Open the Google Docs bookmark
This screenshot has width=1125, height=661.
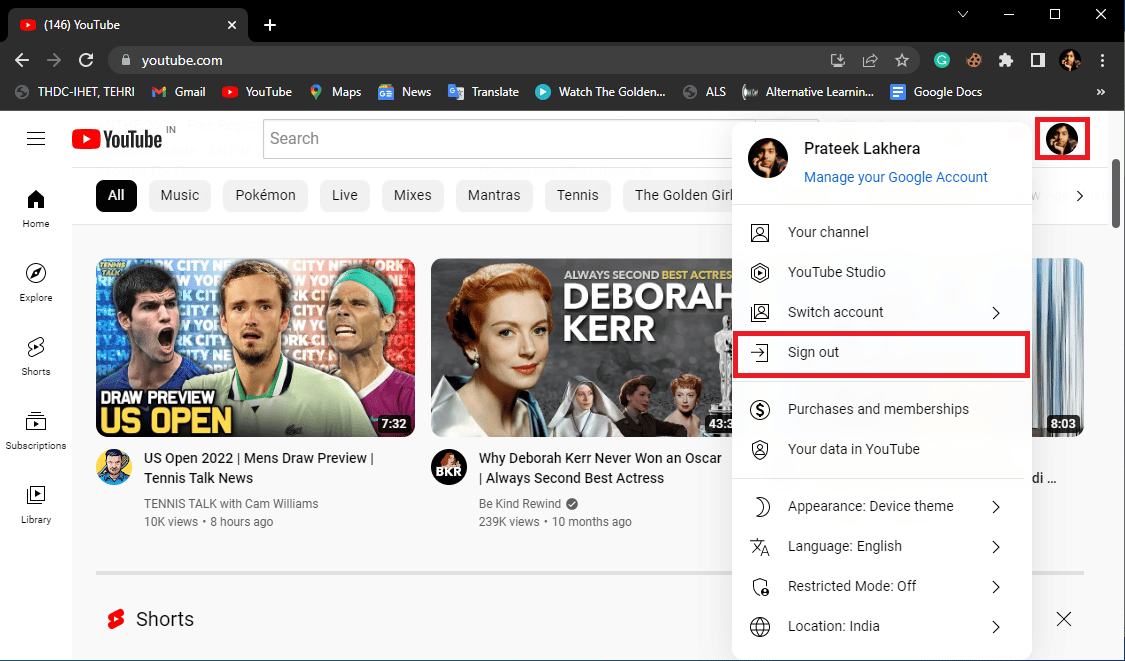point(936,92)
